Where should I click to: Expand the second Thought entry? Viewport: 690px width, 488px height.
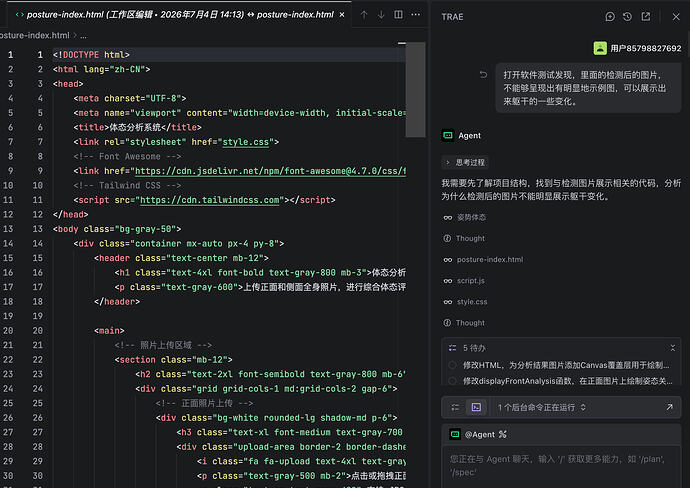point(470,323)
